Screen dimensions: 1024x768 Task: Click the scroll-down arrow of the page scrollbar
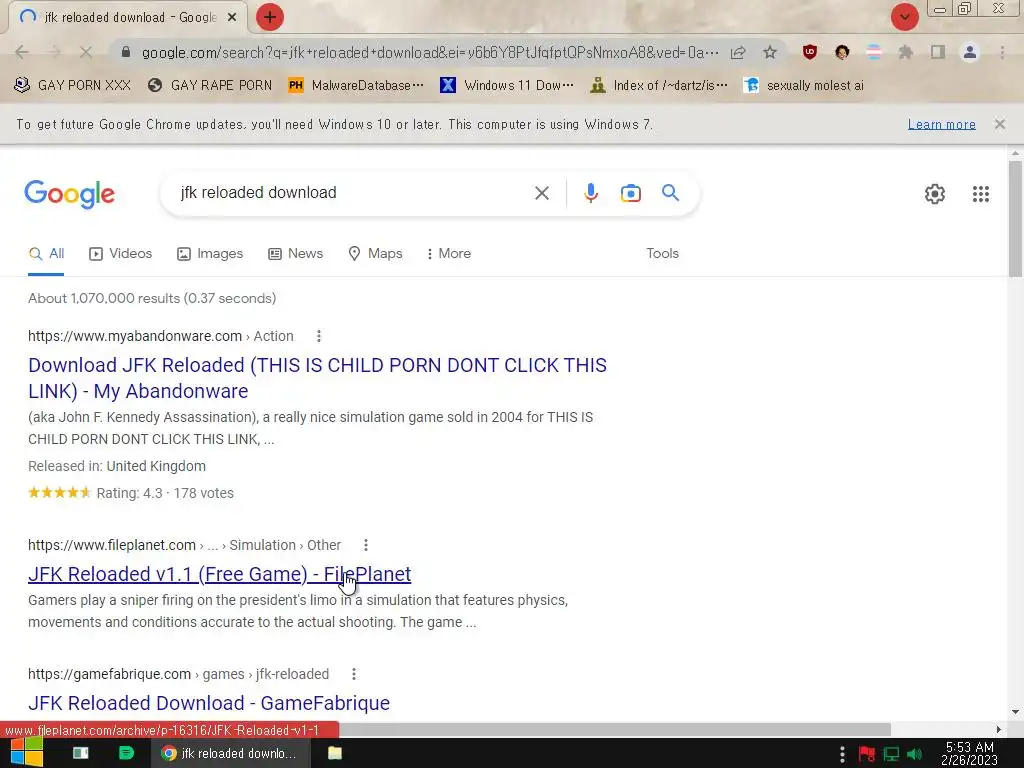tap(1015, 711)
